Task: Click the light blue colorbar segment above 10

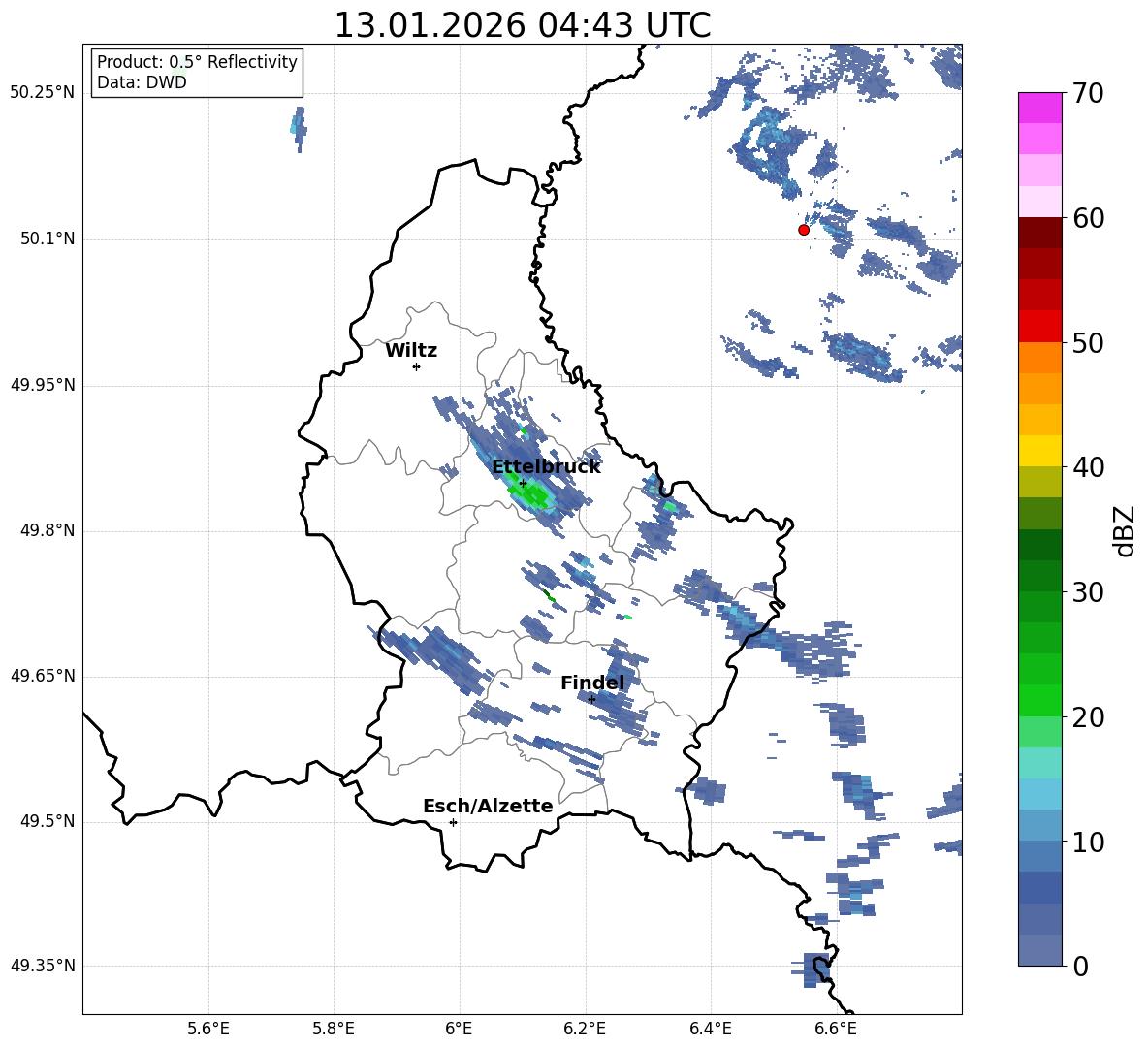Action: [1039, 794]
